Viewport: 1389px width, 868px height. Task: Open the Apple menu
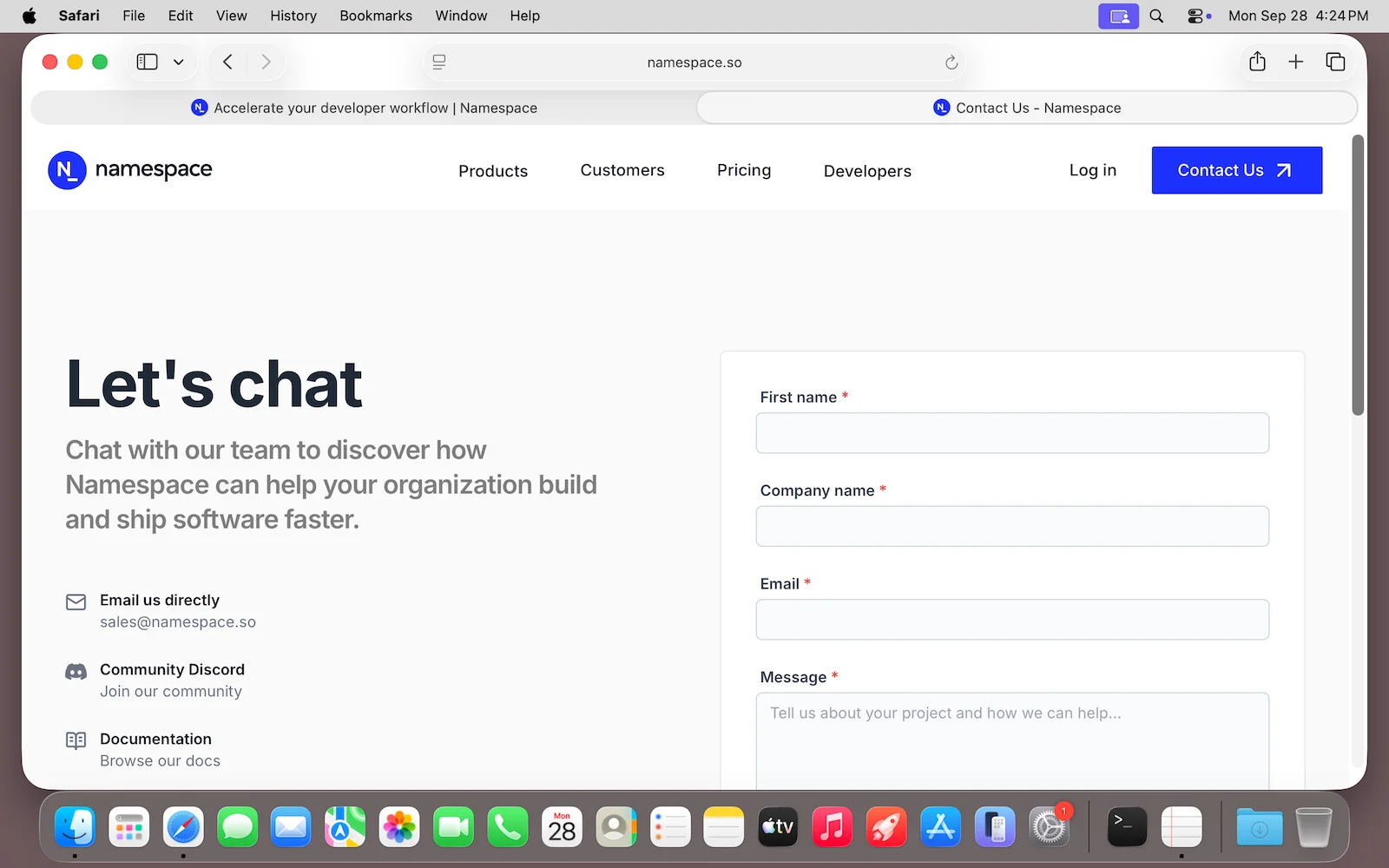[30, 16]
